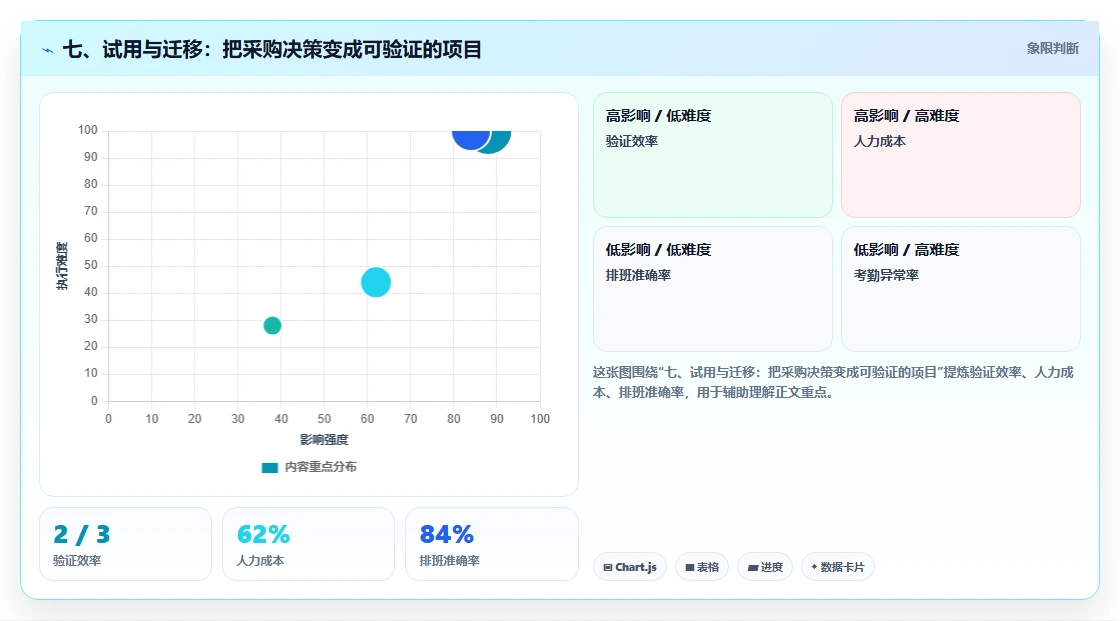Image resolution: width=1120 pixels, height=621 pixels.
Task: Click the 考勤异常率 text
Action: coord(886,275)
